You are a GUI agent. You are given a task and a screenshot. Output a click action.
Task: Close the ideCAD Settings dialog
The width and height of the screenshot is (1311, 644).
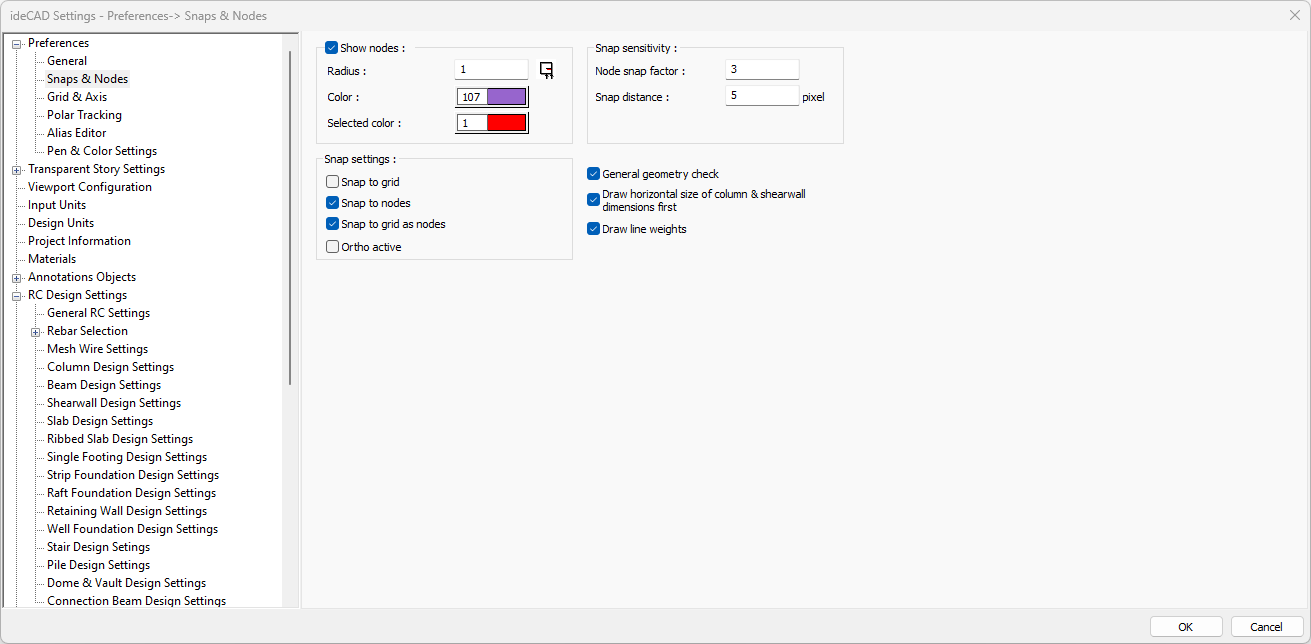1295,15
